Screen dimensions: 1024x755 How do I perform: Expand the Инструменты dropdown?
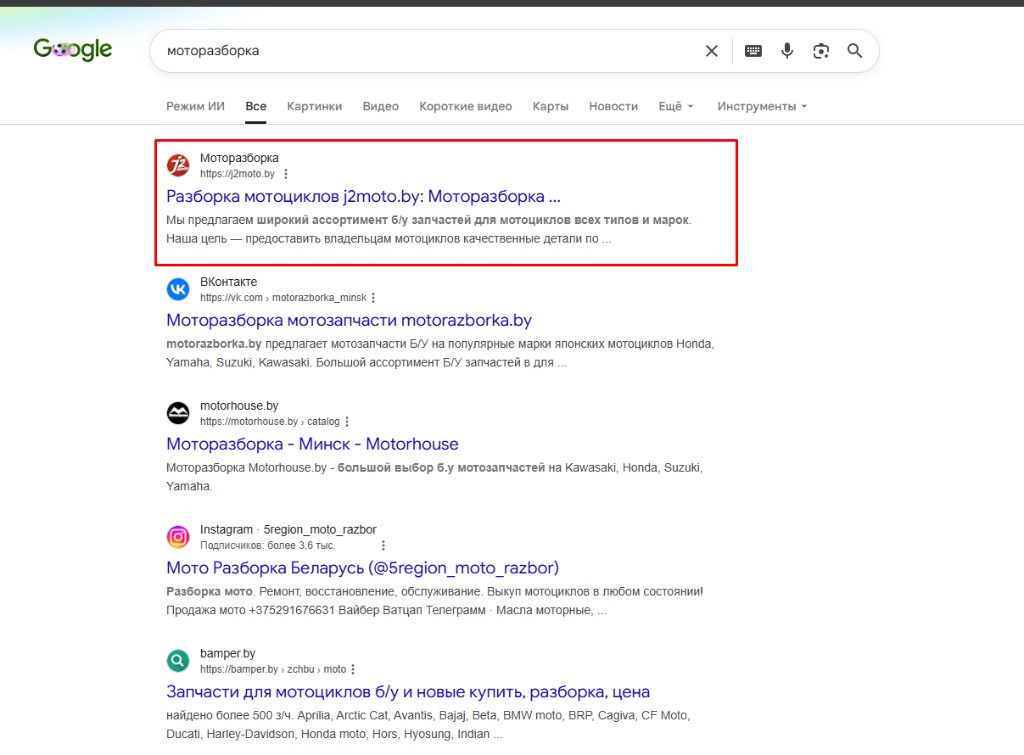point(762,106)
